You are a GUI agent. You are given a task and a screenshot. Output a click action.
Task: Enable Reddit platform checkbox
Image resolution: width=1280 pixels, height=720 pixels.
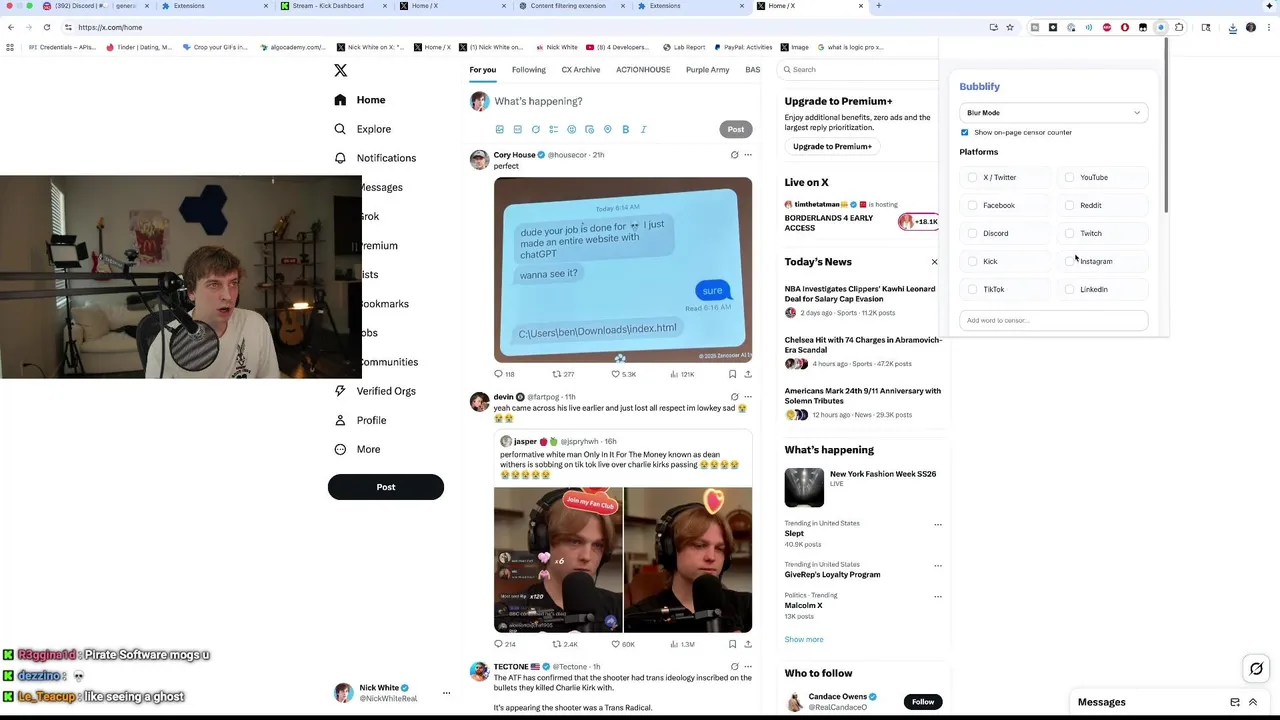pos(1069,205)
